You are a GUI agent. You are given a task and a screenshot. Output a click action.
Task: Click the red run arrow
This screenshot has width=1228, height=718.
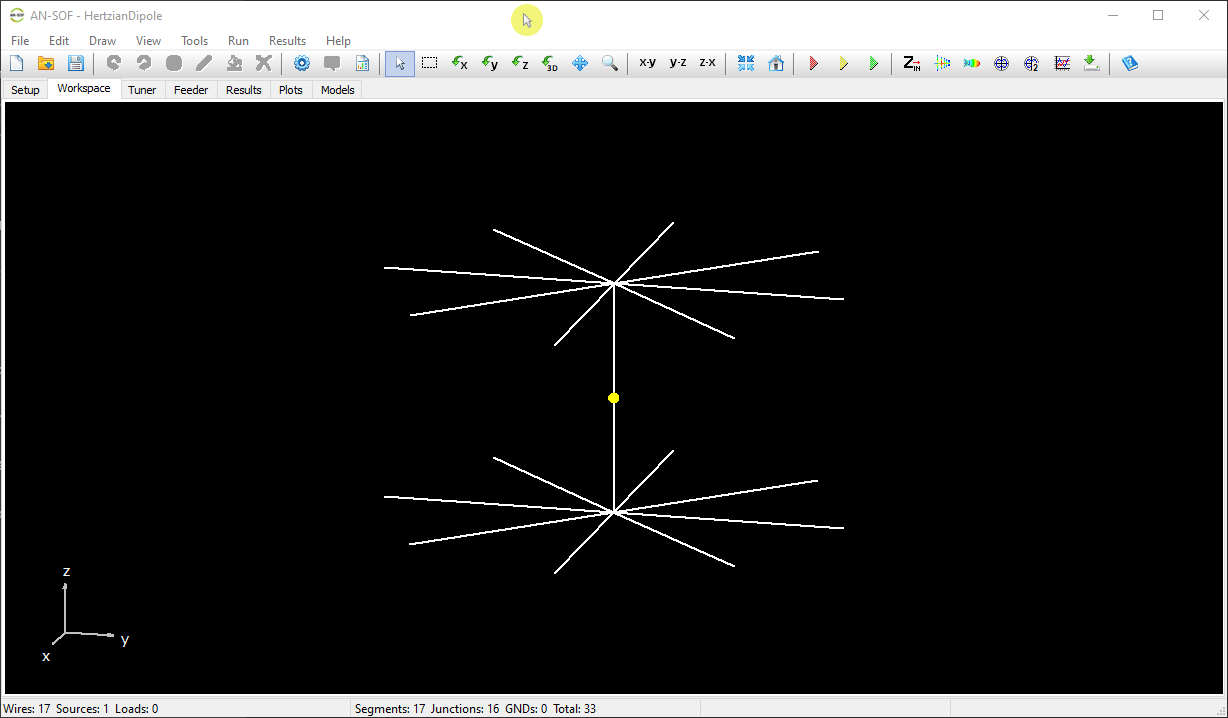[x=813, y=63]
